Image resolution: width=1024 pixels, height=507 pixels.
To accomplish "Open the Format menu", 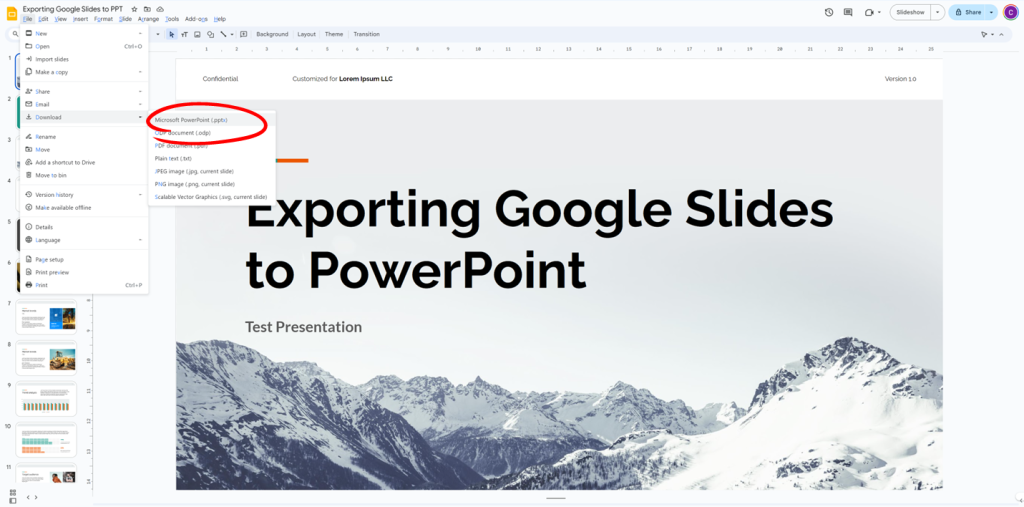I will coord(103,19).
